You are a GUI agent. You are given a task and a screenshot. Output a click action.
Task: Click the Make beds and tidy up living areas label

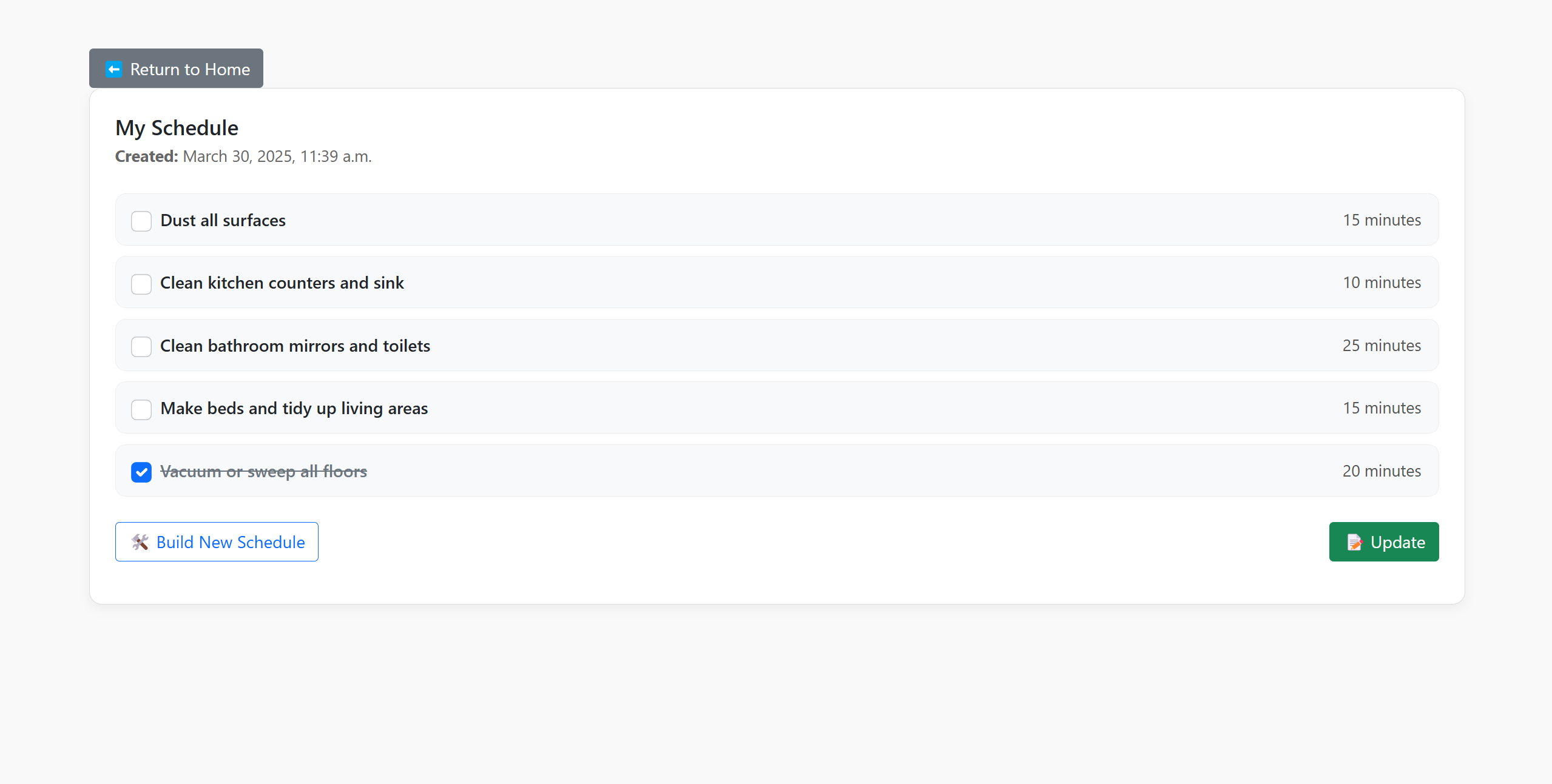coord(294,409)
